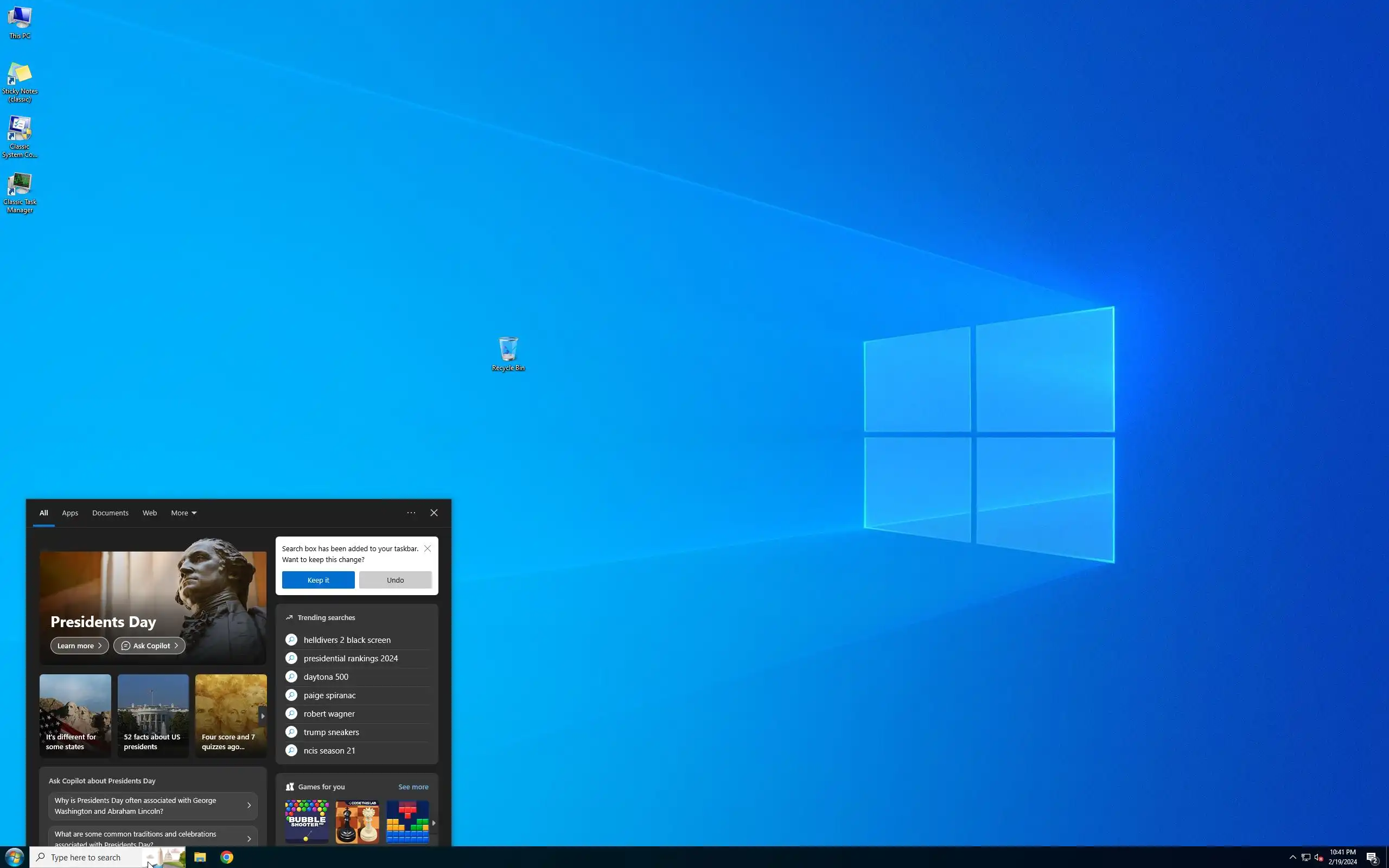
Task: Switch to the Documents search tab
Action: tap(110, 513)
